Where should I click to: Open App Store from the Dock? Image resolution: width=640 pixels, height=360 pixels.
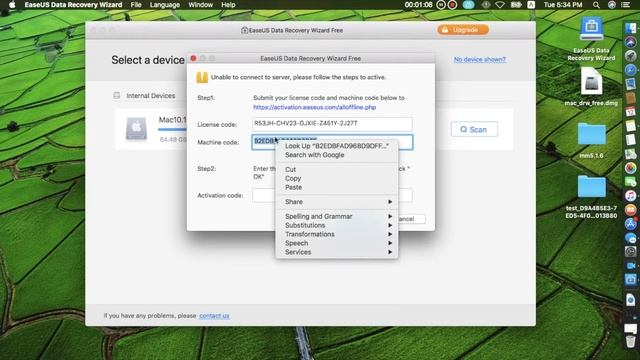[x=631, y=224]
